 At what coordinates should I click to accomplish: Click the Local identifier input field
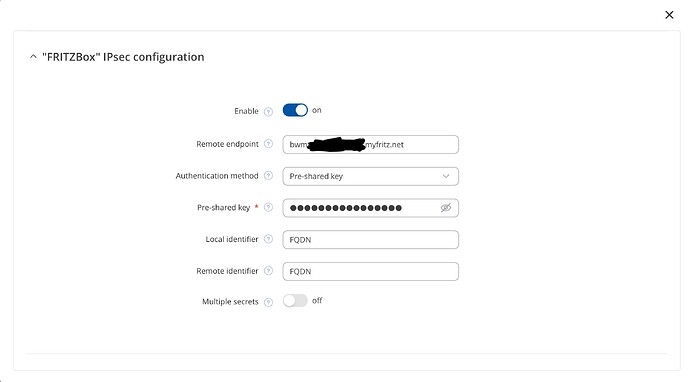(371, 239)
